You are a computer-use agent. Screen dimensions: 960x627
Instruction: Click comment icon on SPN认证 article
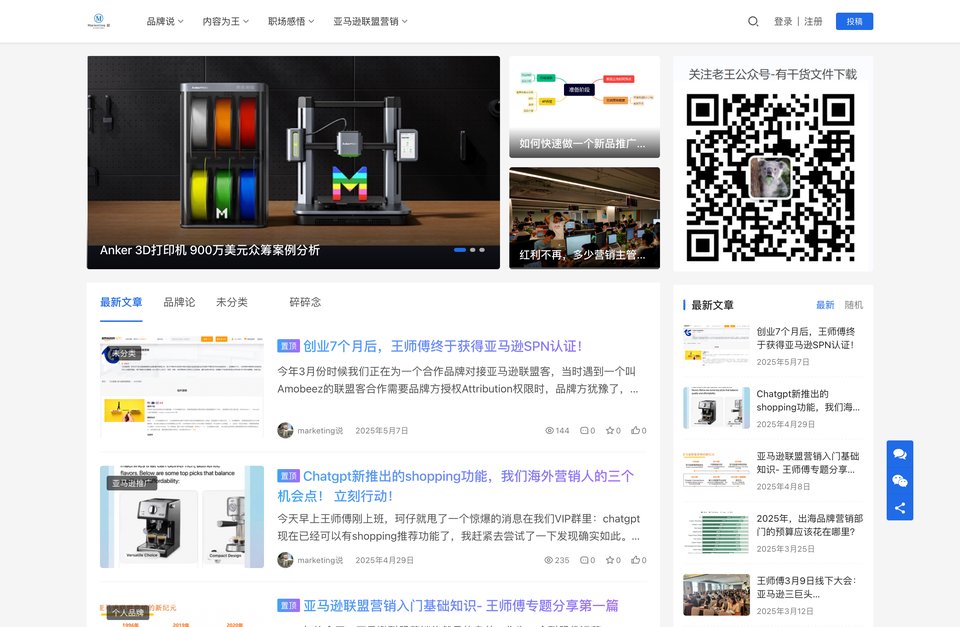click(x=583, y=430)
